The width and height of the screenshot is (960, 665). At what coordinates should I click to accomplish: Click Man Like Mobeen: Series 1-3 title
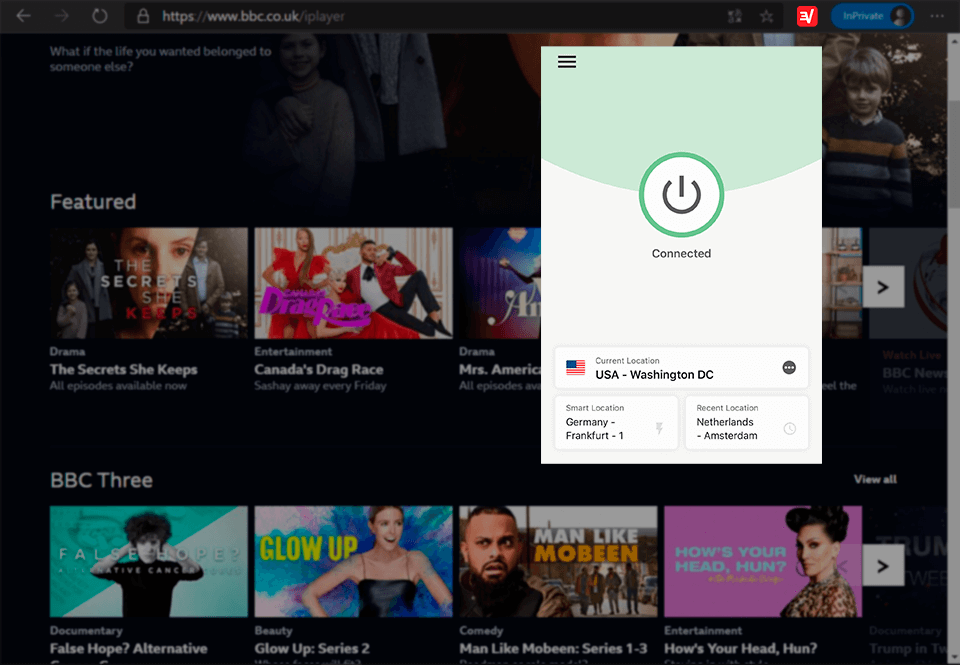pyautogui.click(x=553, y=648)
